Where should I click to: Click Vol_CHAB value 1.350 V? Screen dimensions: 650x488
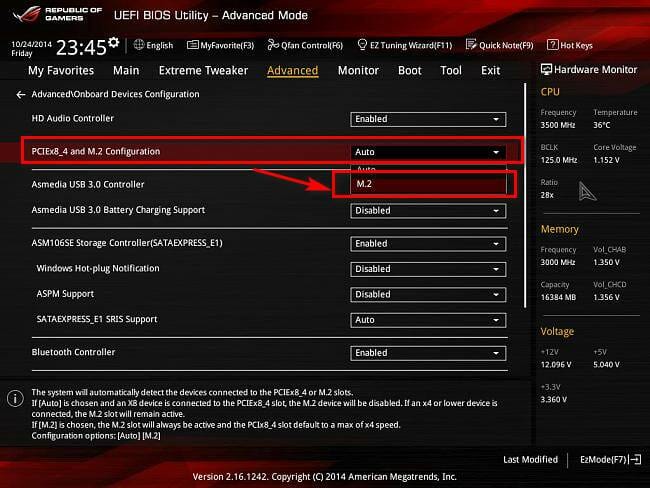point(606,262)
